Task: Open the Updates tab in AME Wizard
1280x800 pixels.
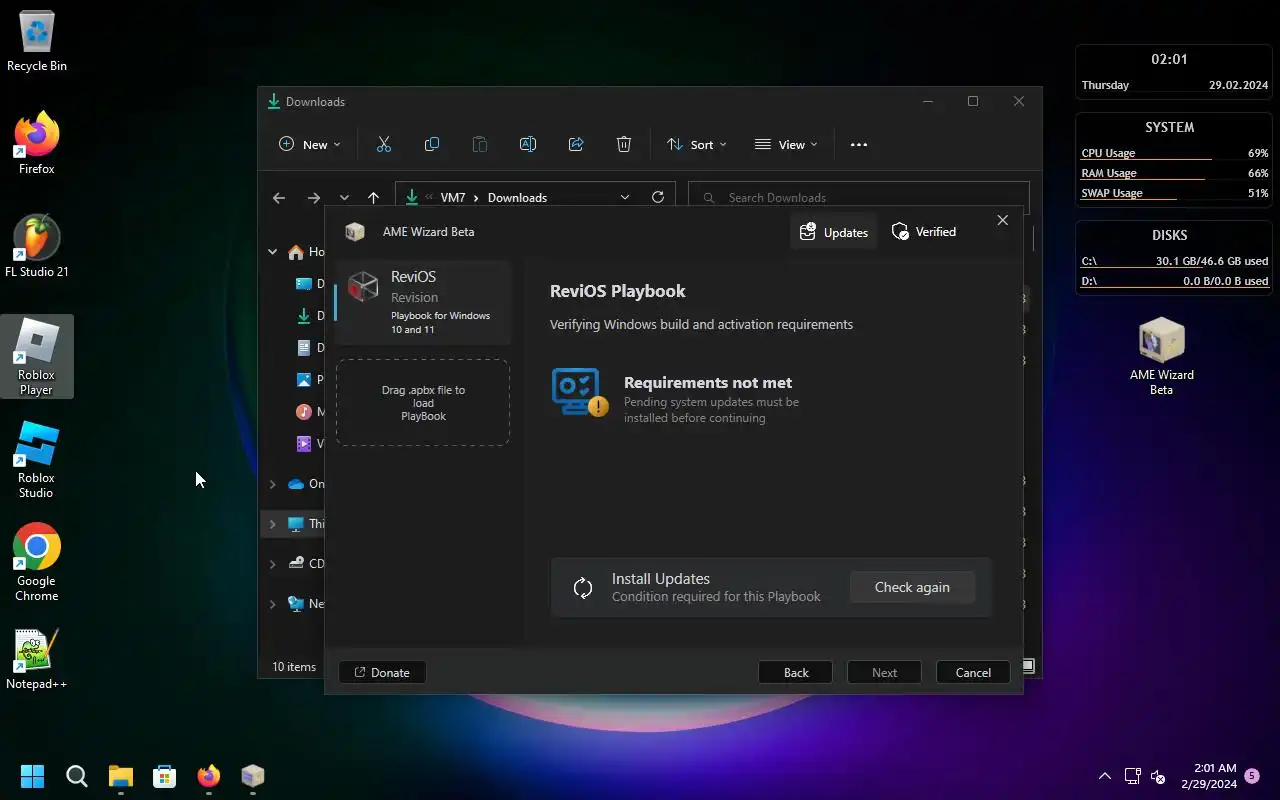Action: tap(833, 232)
